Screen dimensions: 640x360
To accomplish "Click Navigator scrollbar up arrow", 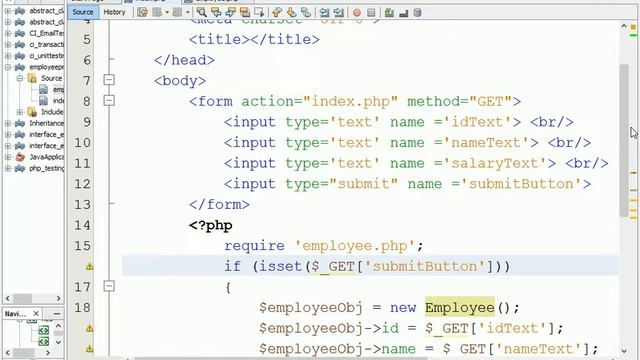I will pyautogui.click(x=58, y=326).
